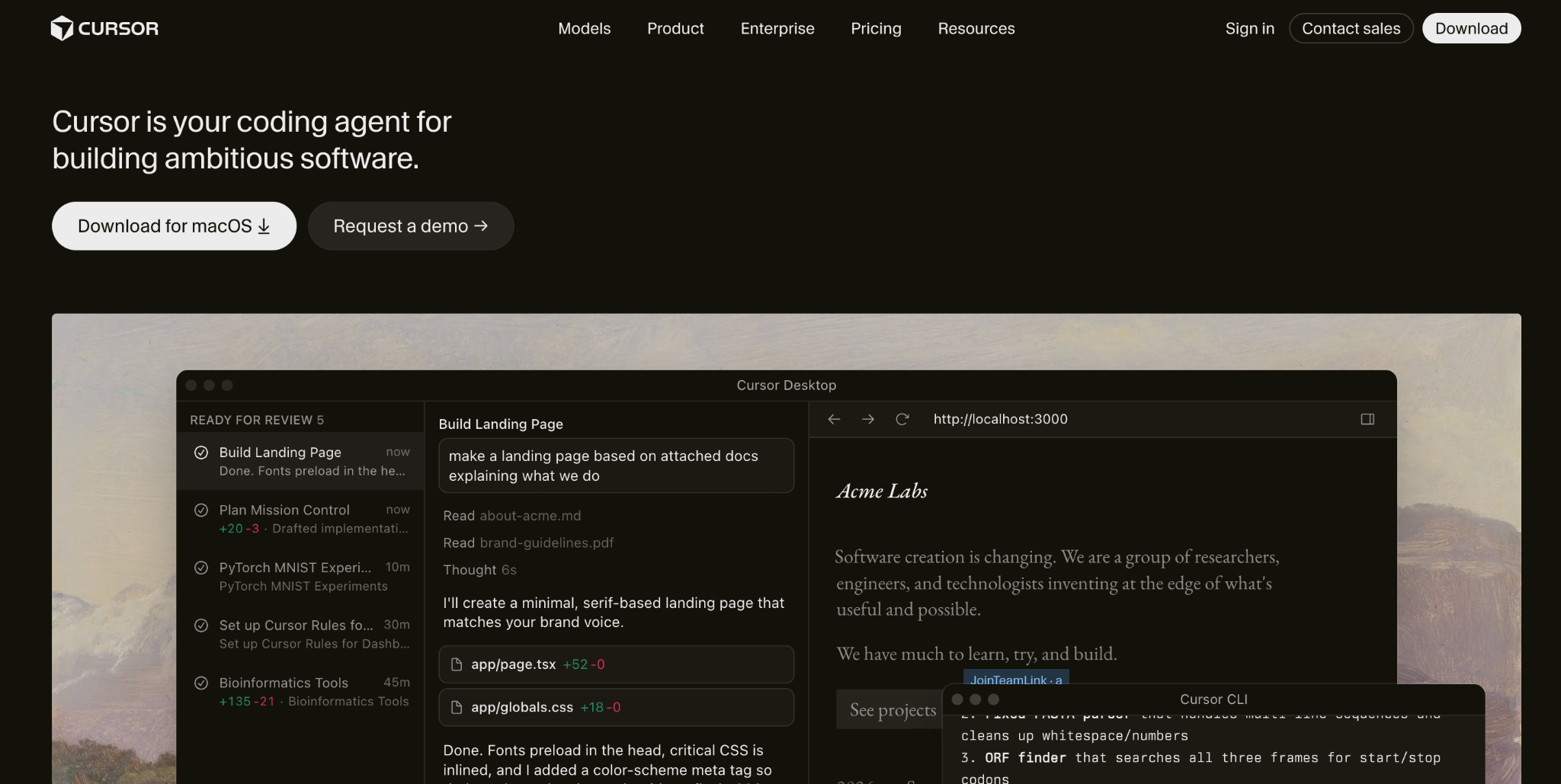Open the Enterprise menu
Viewport: 1561px width, 784px height.
coord(777,28)
